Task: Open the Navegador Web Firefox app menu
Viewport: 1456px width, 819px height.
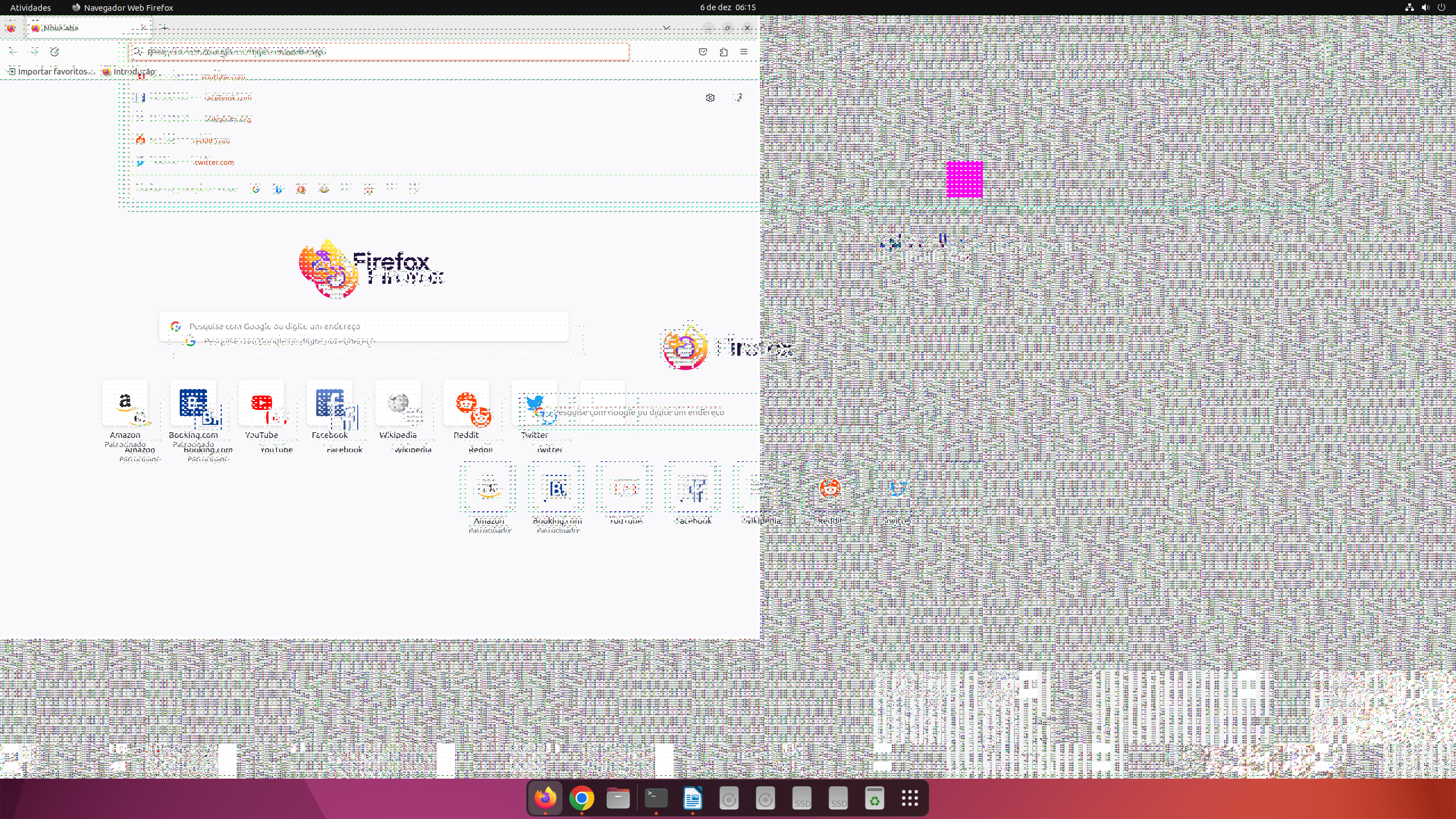Action: click(122, 7)
